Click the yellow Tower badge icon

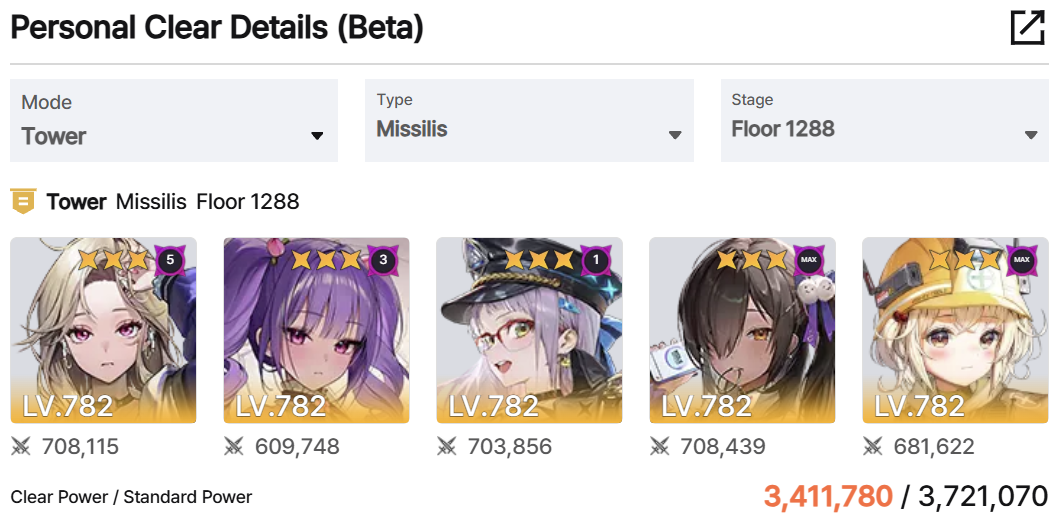[x=23, y=202]
